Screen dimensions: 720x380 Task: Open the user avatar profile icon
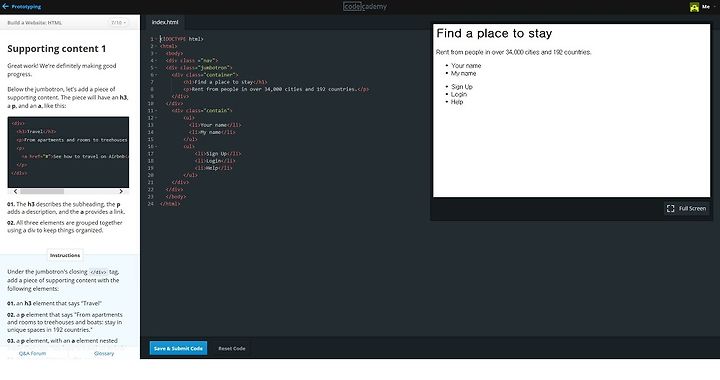click(694, 7)
